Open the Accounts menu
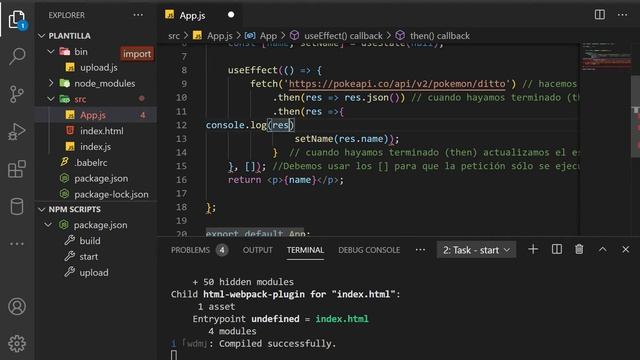The height and width of the screenshot is (360, 640). point(17,306)
